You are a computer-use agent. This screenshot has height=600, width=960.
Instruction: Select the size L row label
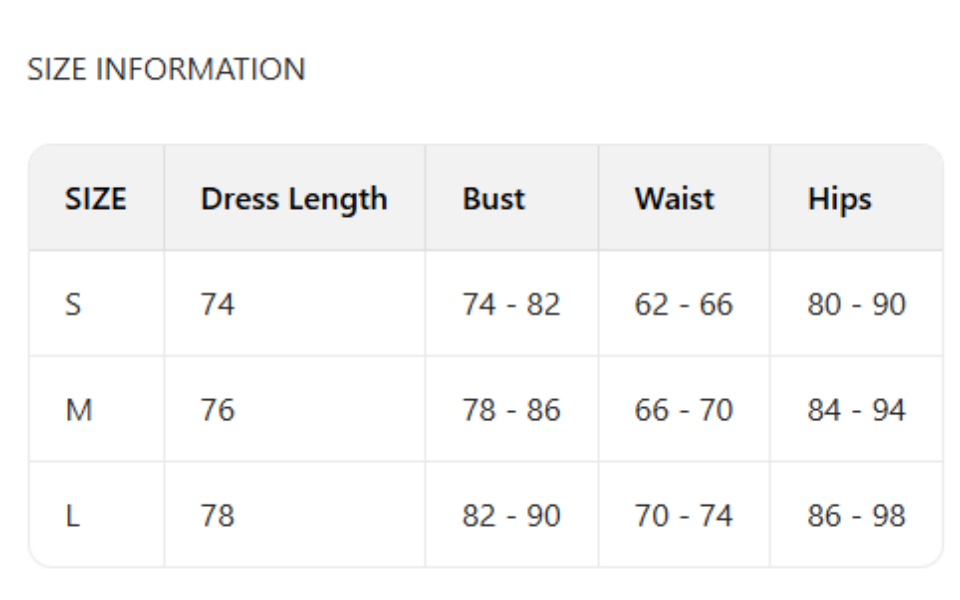pos(72,516)
